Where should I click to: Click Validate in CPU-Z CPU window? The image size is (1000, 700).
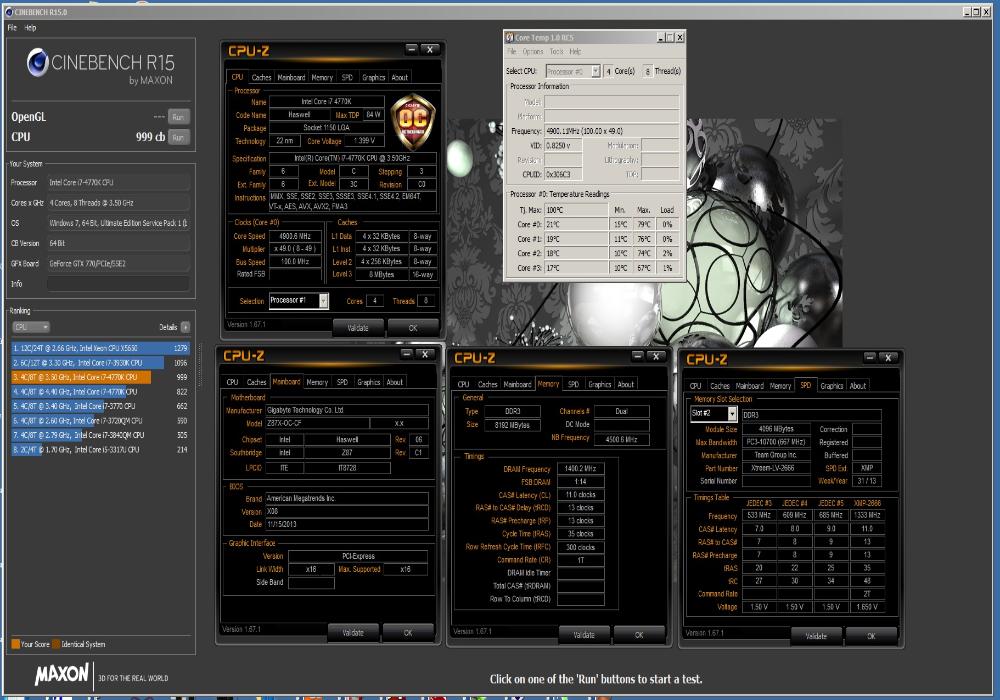tap(358, 328)
